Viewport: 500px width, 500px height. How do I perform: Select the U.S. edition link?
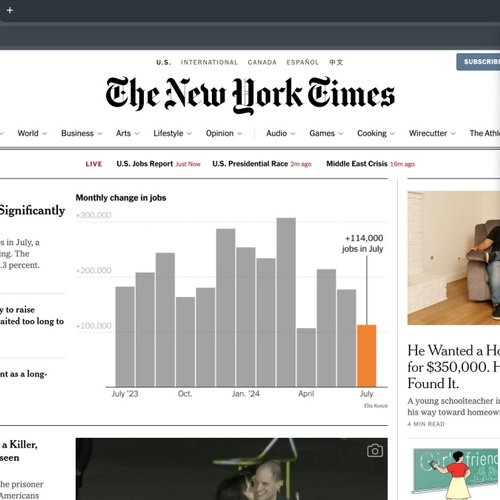click(164, 62)
